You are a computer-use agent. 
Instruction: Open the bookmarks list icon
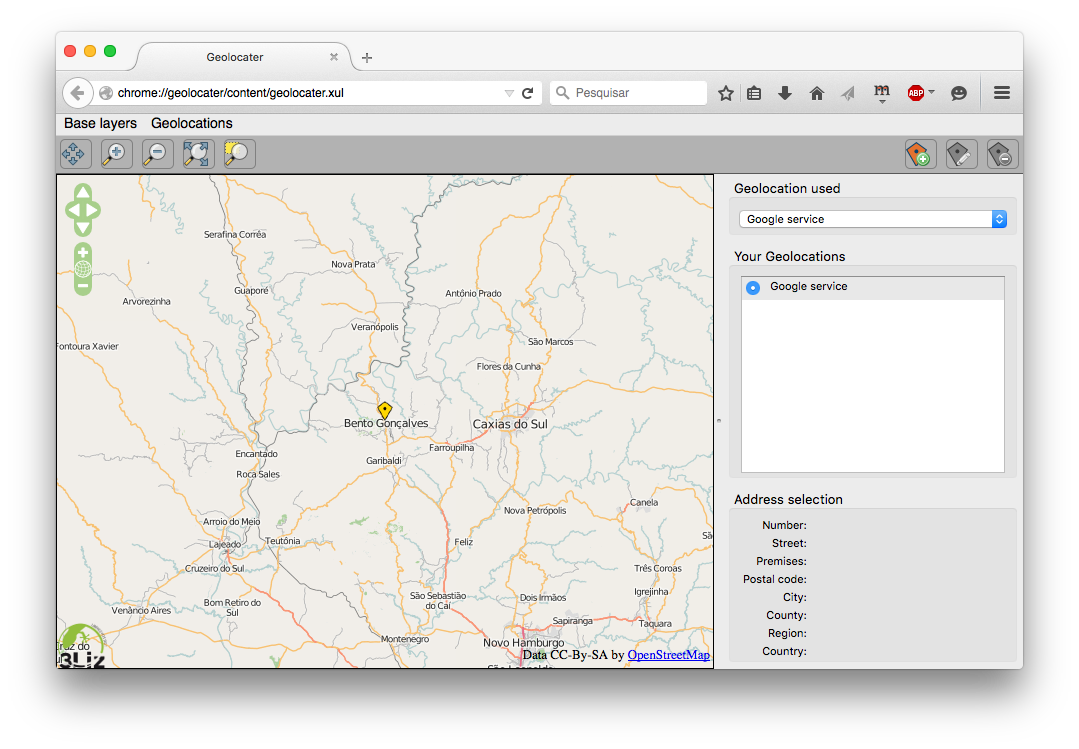click(x=754, y=93)
